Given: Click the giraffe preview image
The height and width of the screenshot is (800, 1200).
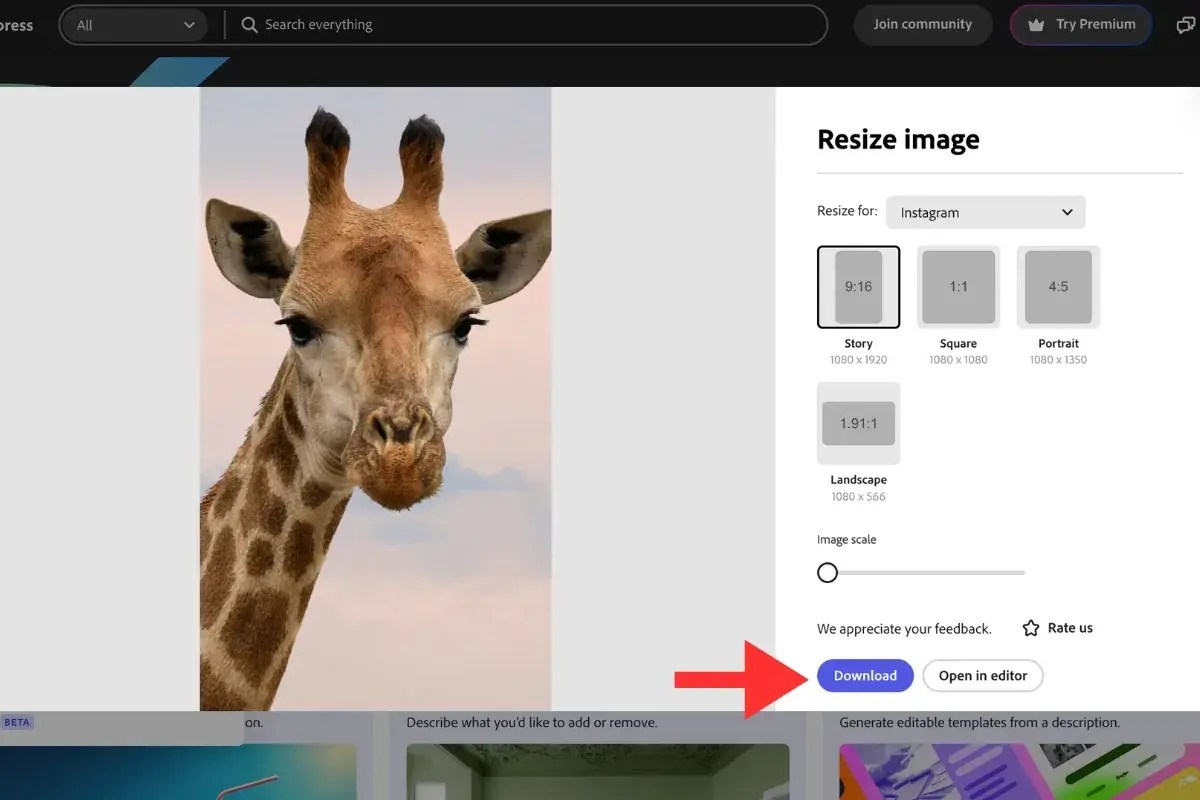Looking at the screenshot, I should pos(375,395).
